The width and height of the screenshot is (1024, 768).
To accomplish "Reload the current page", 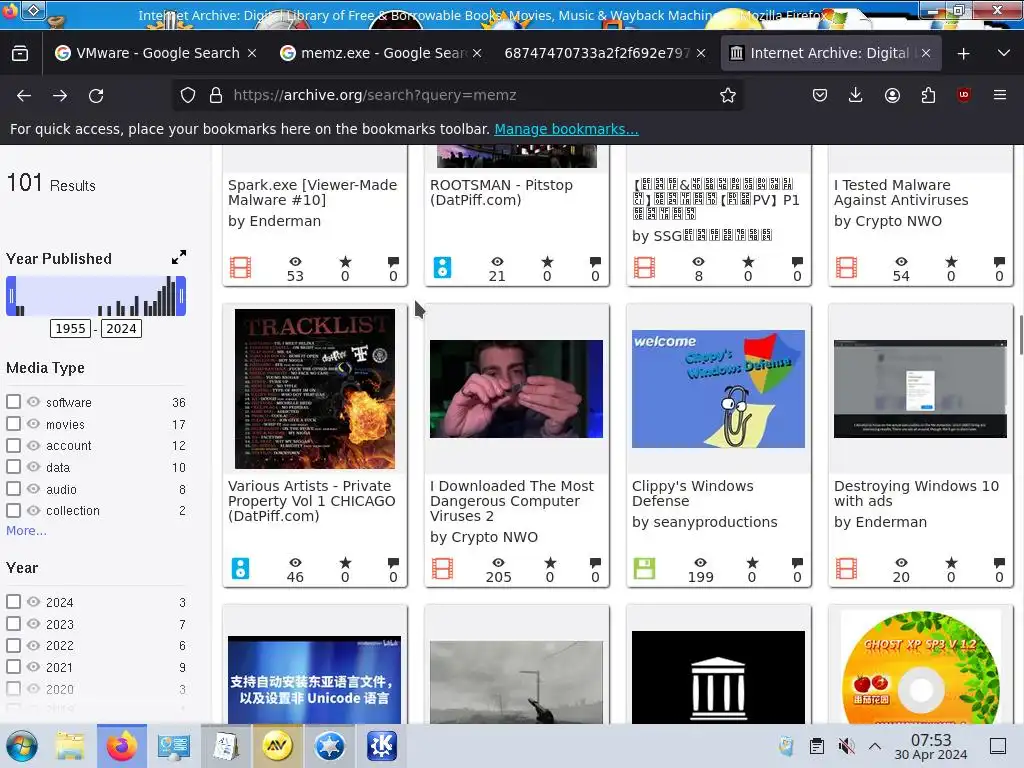I will pyautogui.click(x=96, y=95).
